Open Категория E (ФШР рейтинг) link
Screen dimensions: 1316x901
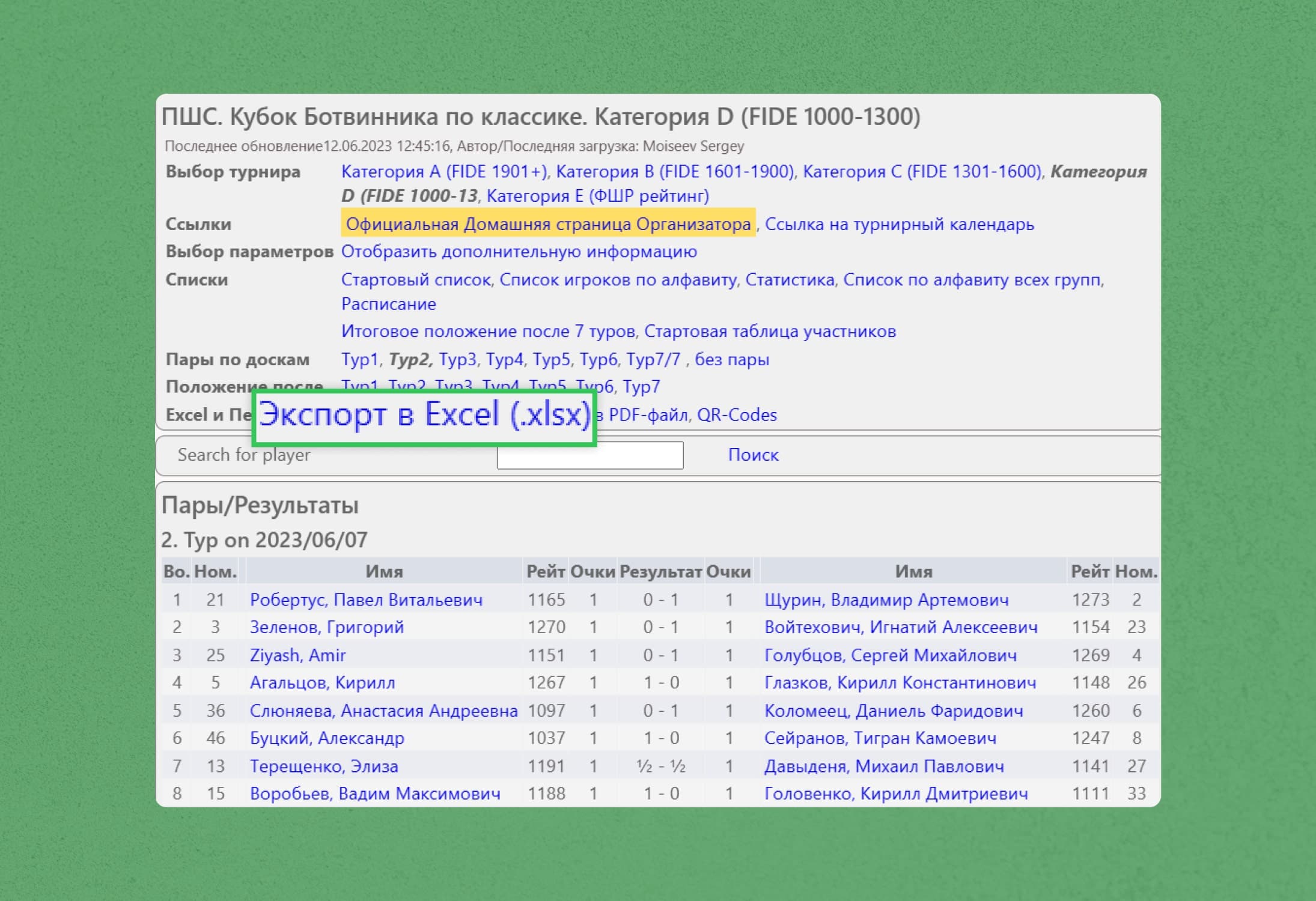(597, 196)
